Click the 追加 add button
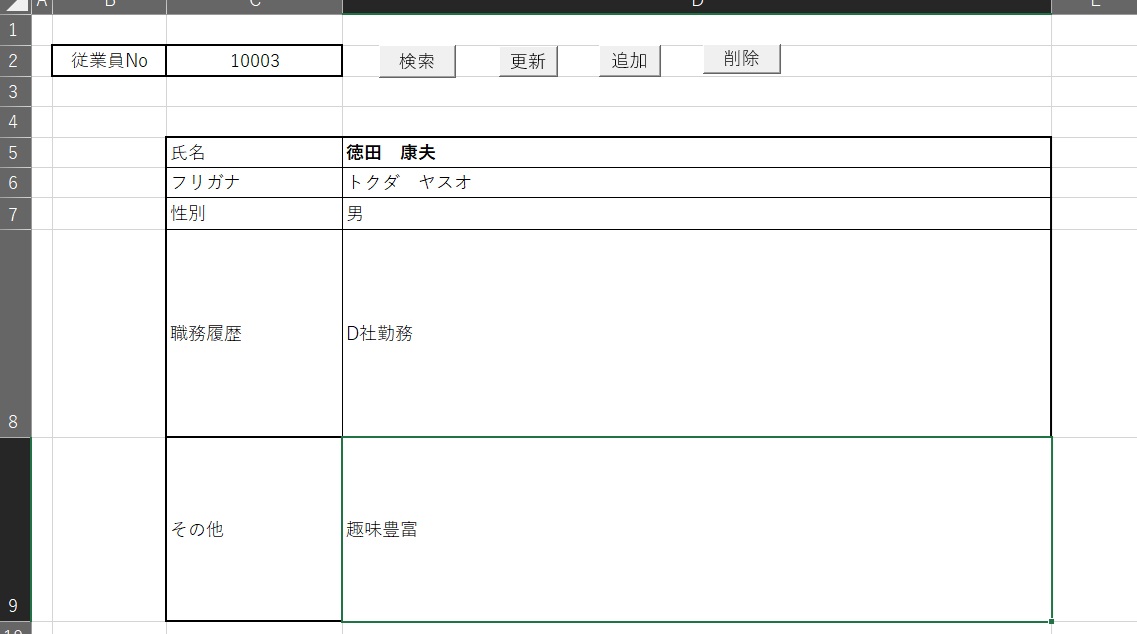 pyautogui.click(x=629, y=61)
